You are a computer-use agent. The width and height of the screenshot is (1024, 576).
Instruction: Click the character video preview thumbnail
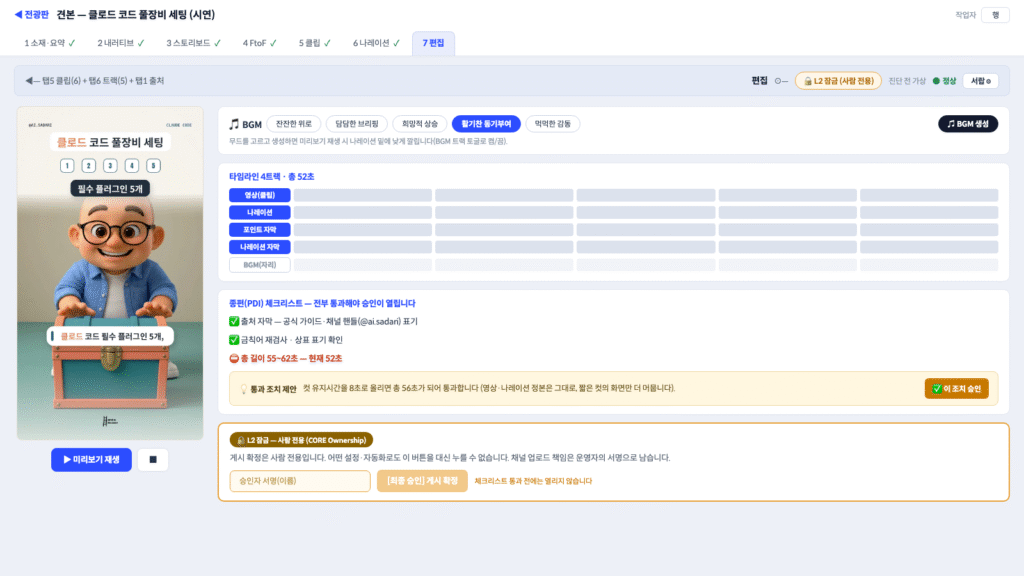click(110, 274)
